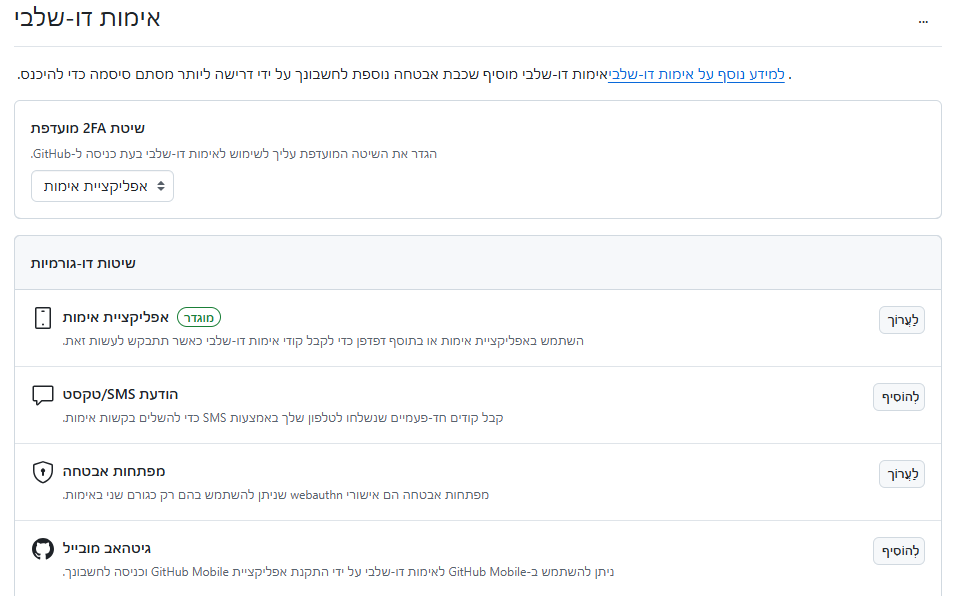Click the GitHub Mobile octocat icon
The height and width of the screenshot is (596, 961).
(x=43, y=549)
